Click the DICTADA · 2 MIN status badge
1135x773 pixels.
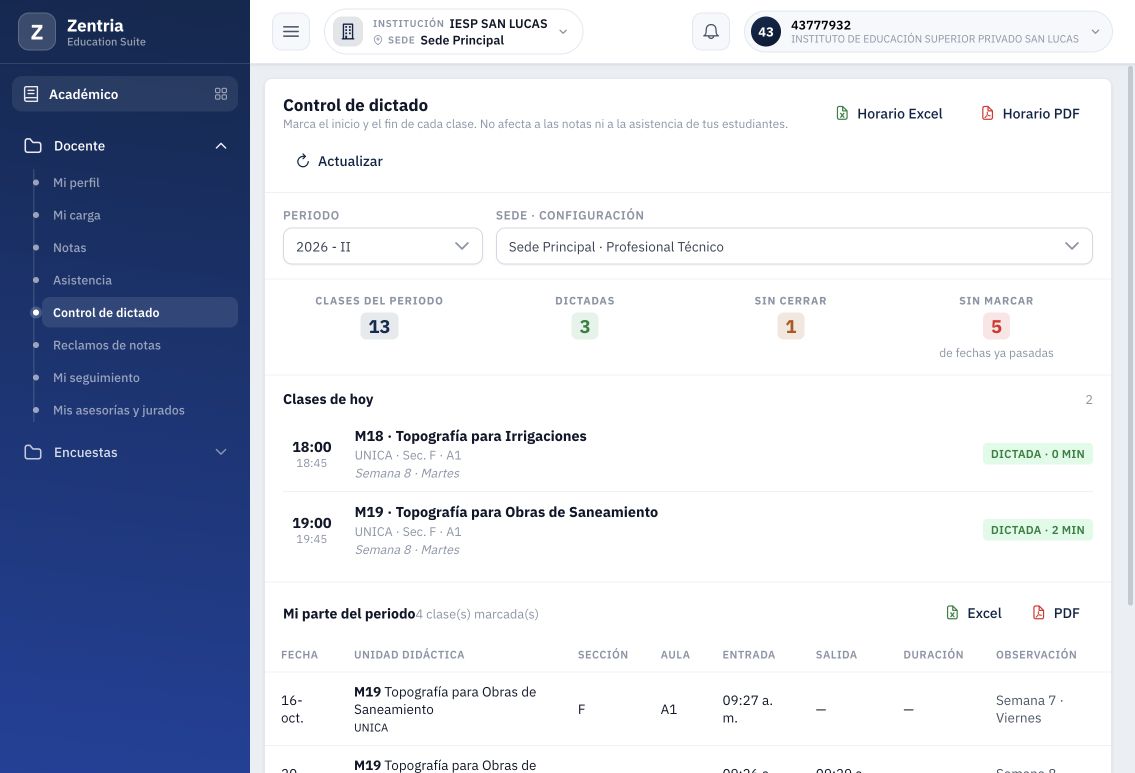coord(1037,530)
